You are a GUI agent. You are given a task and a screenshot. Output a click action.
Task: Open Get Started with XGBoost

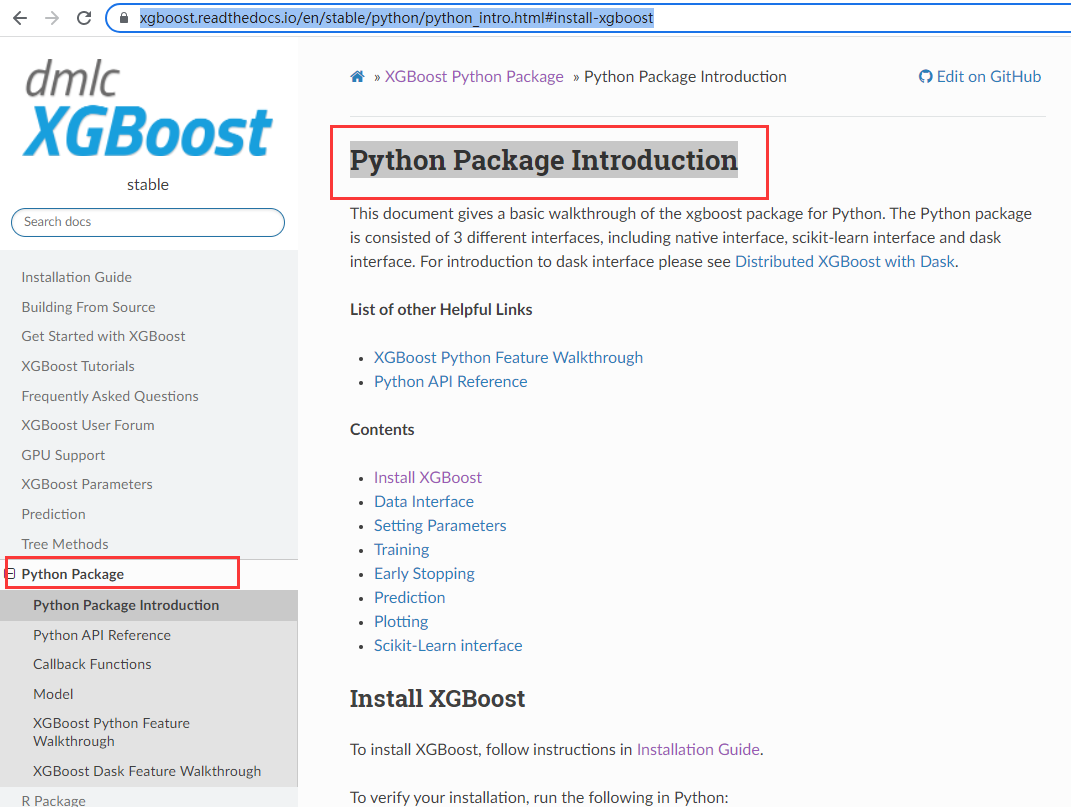[103, 336]
